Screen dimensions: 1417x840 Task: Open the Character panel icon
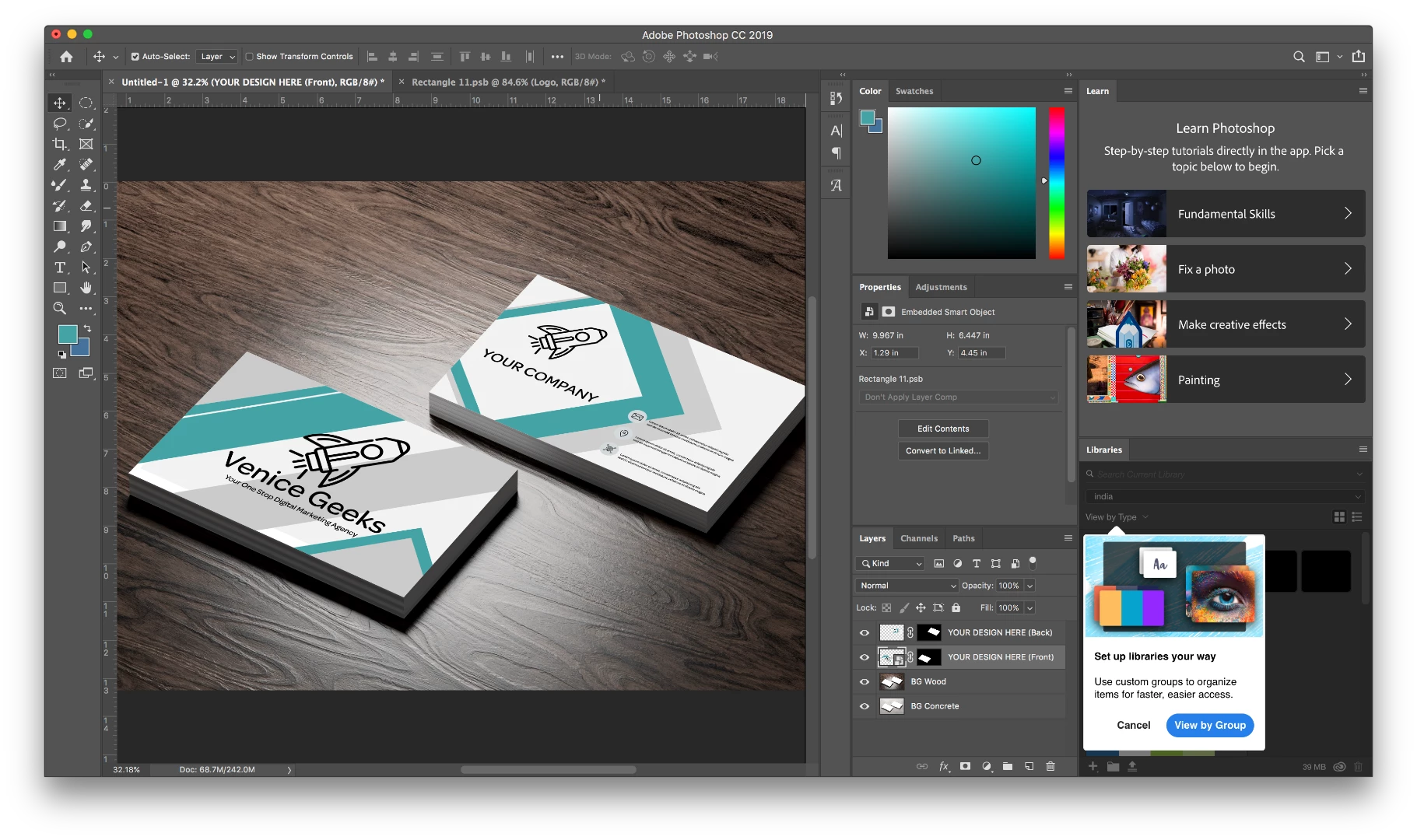(837, 131)
